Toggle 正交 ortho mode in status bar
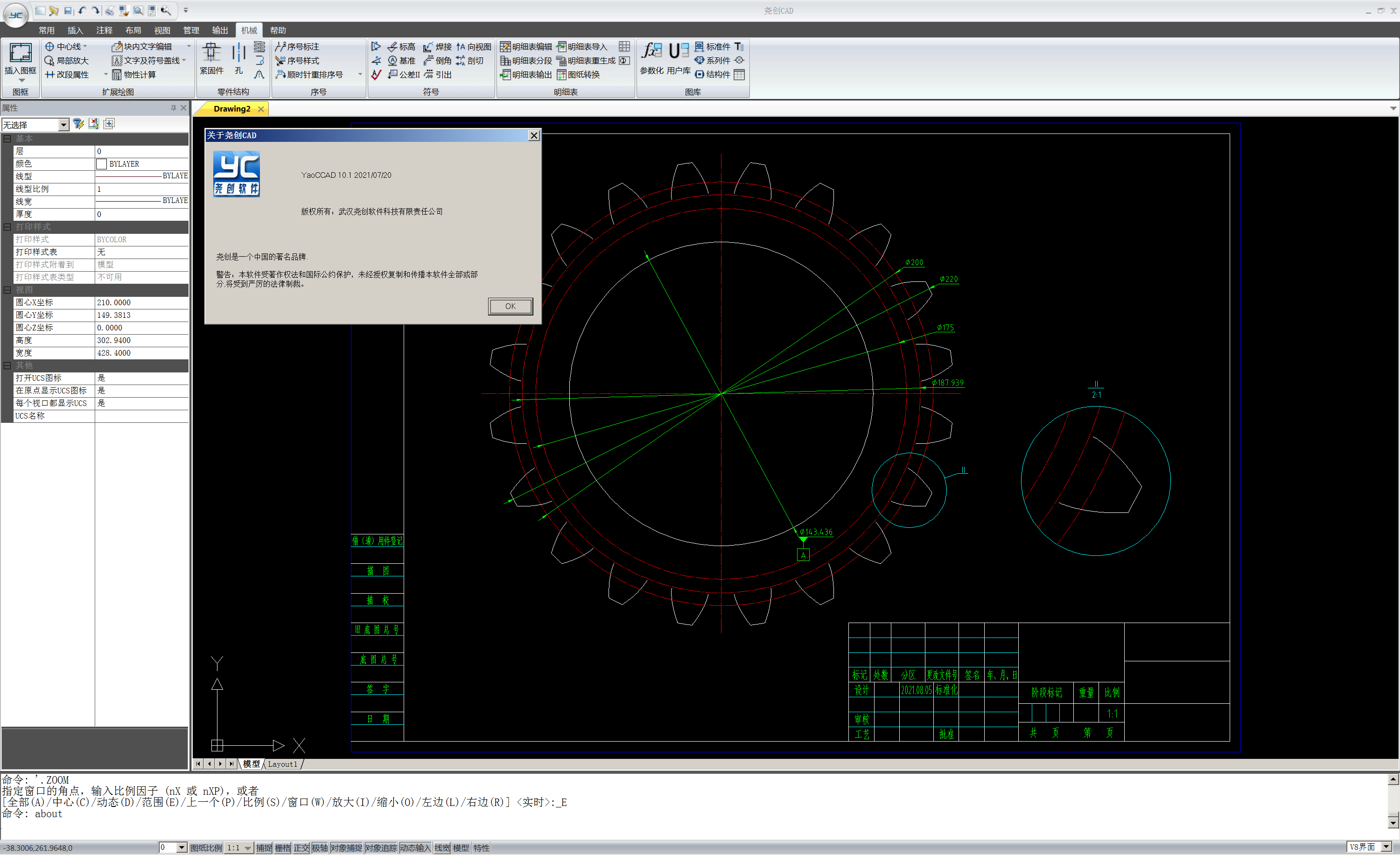This screenshot has height=855, width=1400. pos(301,848)
